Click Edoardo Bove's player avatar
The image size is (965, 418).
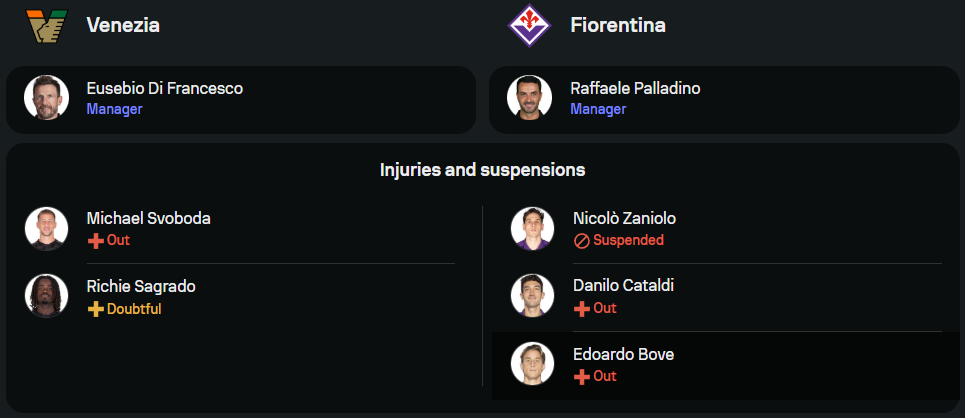[x=532, y=364]
